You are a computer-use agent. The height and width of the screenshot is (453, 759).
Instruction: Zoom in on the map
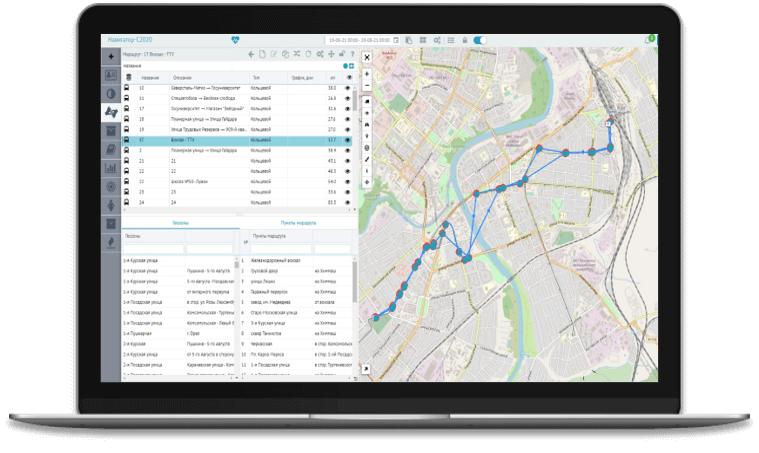tap(367, 73)
